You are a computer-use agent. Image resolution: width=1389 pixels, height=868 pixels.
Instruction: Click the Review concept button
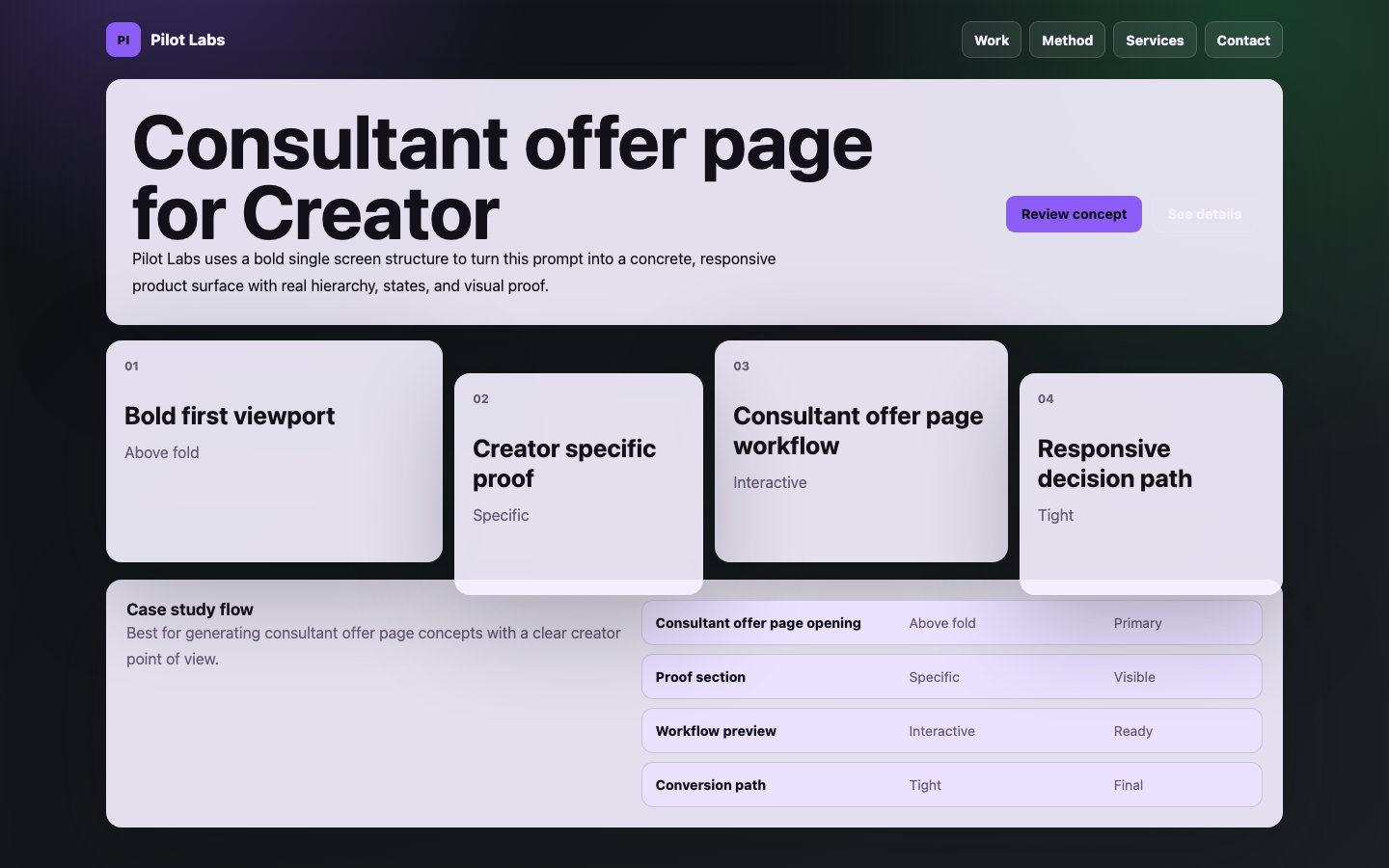pyautogui.click(x=1074, y=214)
